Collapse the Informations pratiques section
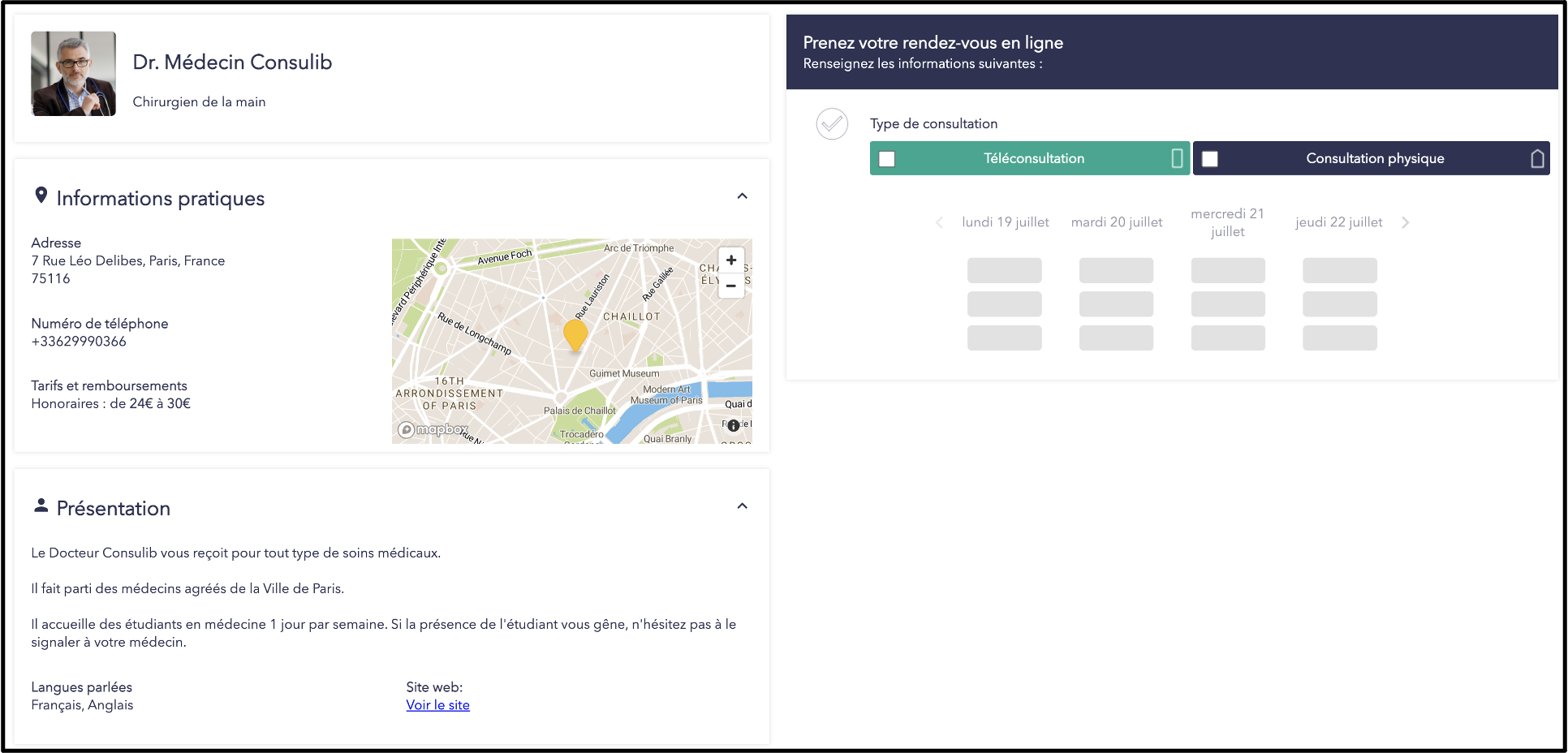The image size is (1568, 753). pyautogui.click(x=742, y=196)
